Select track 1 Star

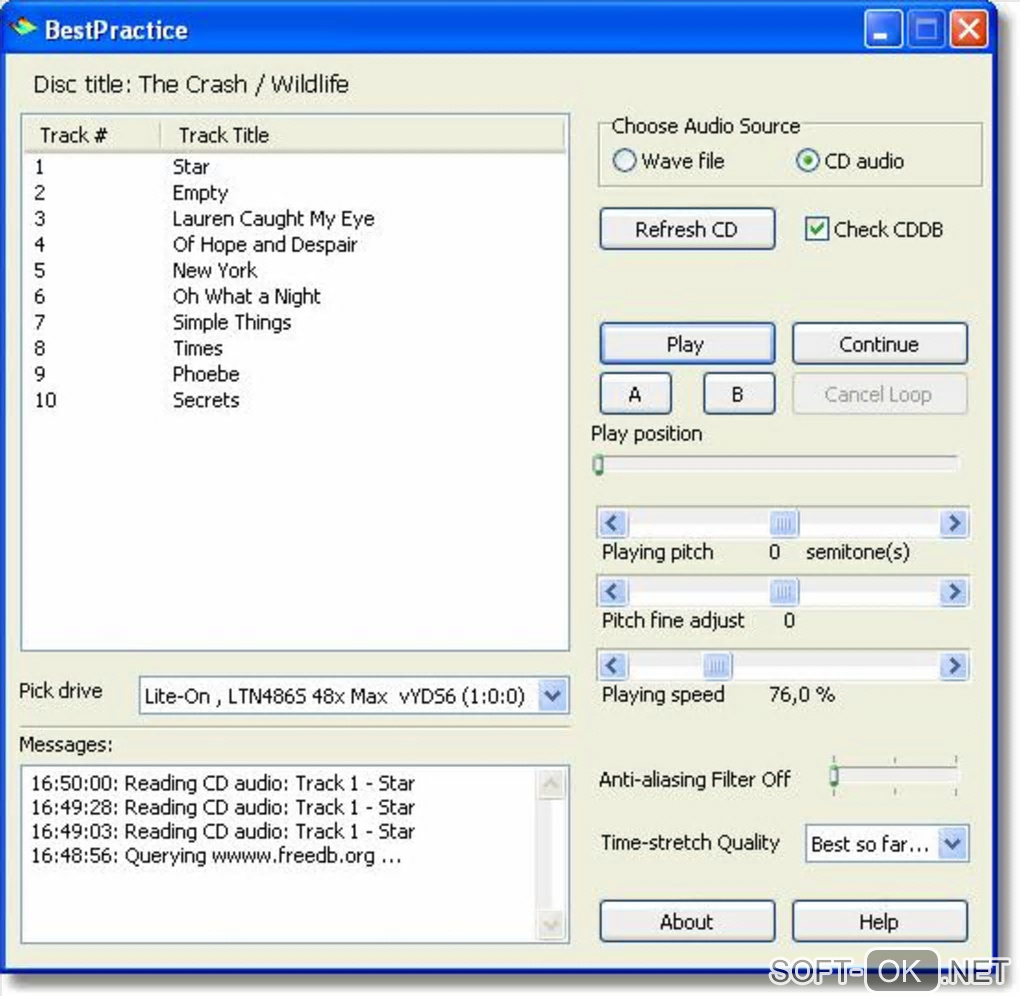pos(294,167)
